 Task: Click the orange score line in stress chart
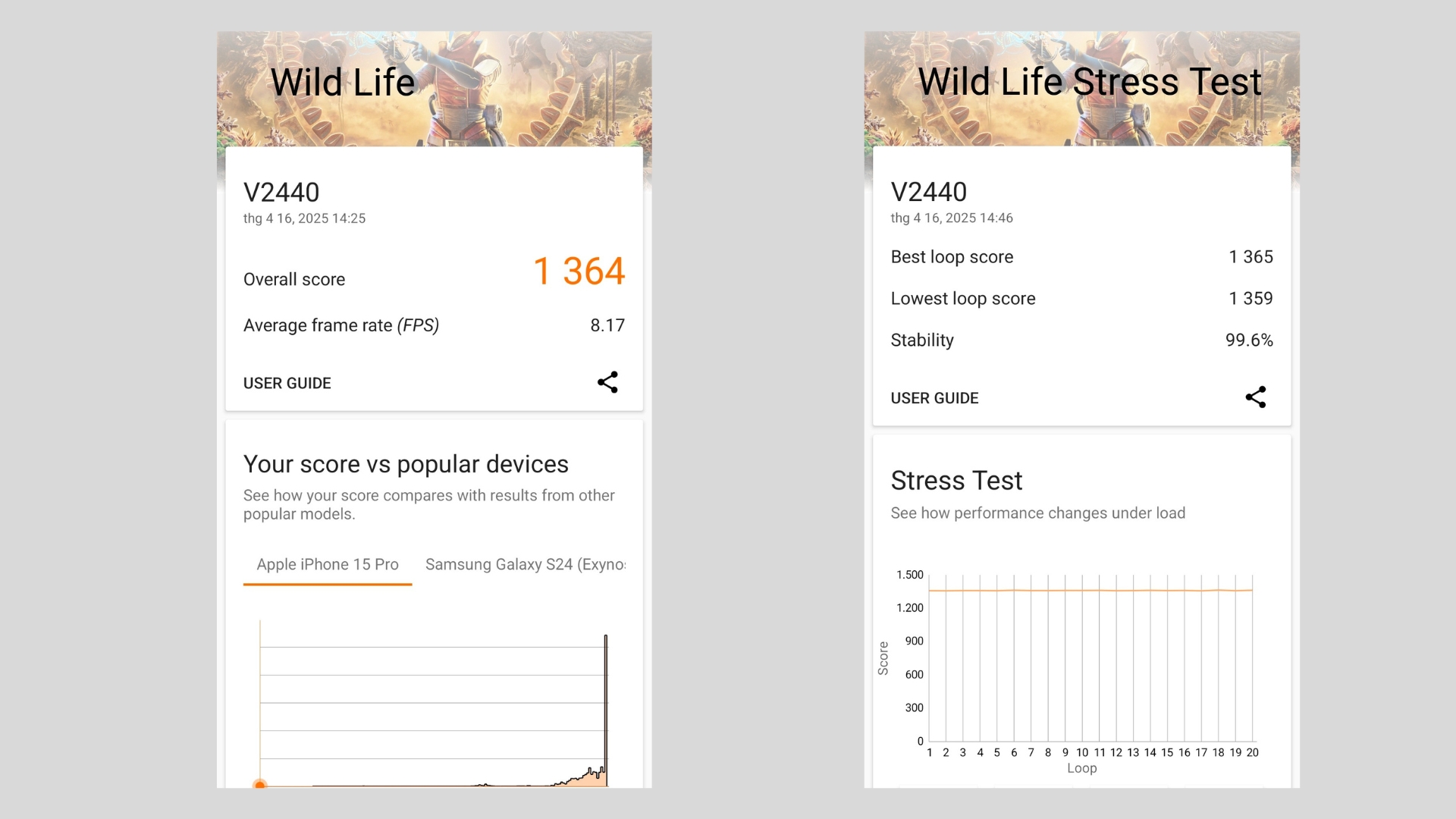pos(1090,591)
